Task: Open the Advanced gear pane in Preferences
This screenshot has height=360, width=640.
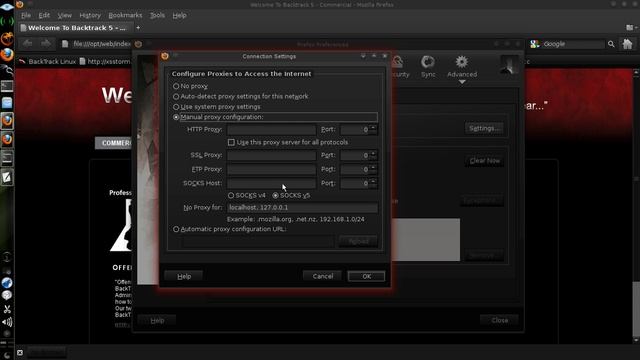Action: tap(462, 67)
